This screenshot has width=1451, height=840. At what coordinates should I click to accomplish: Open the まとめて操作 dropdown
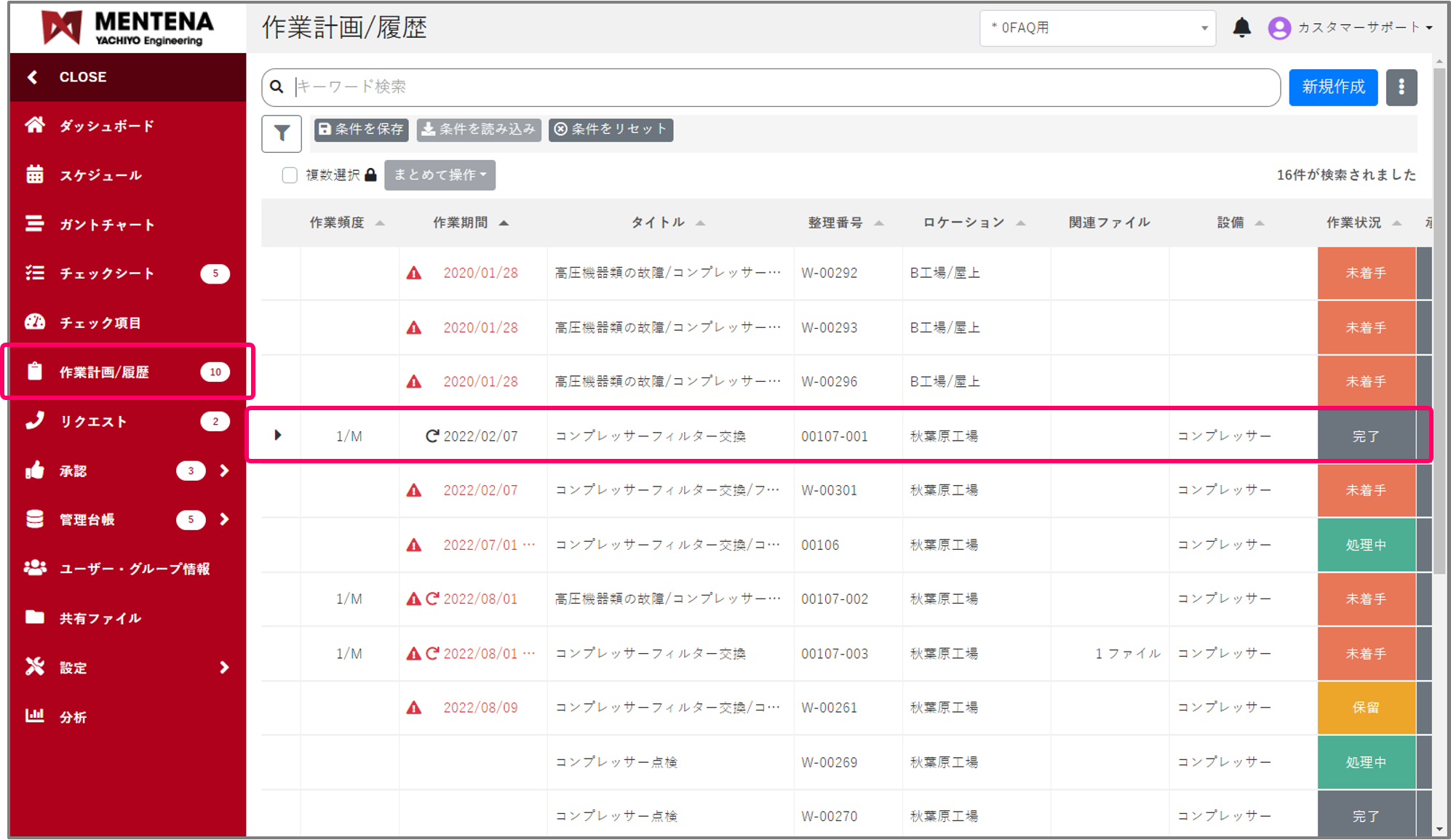tap(440, 175)
